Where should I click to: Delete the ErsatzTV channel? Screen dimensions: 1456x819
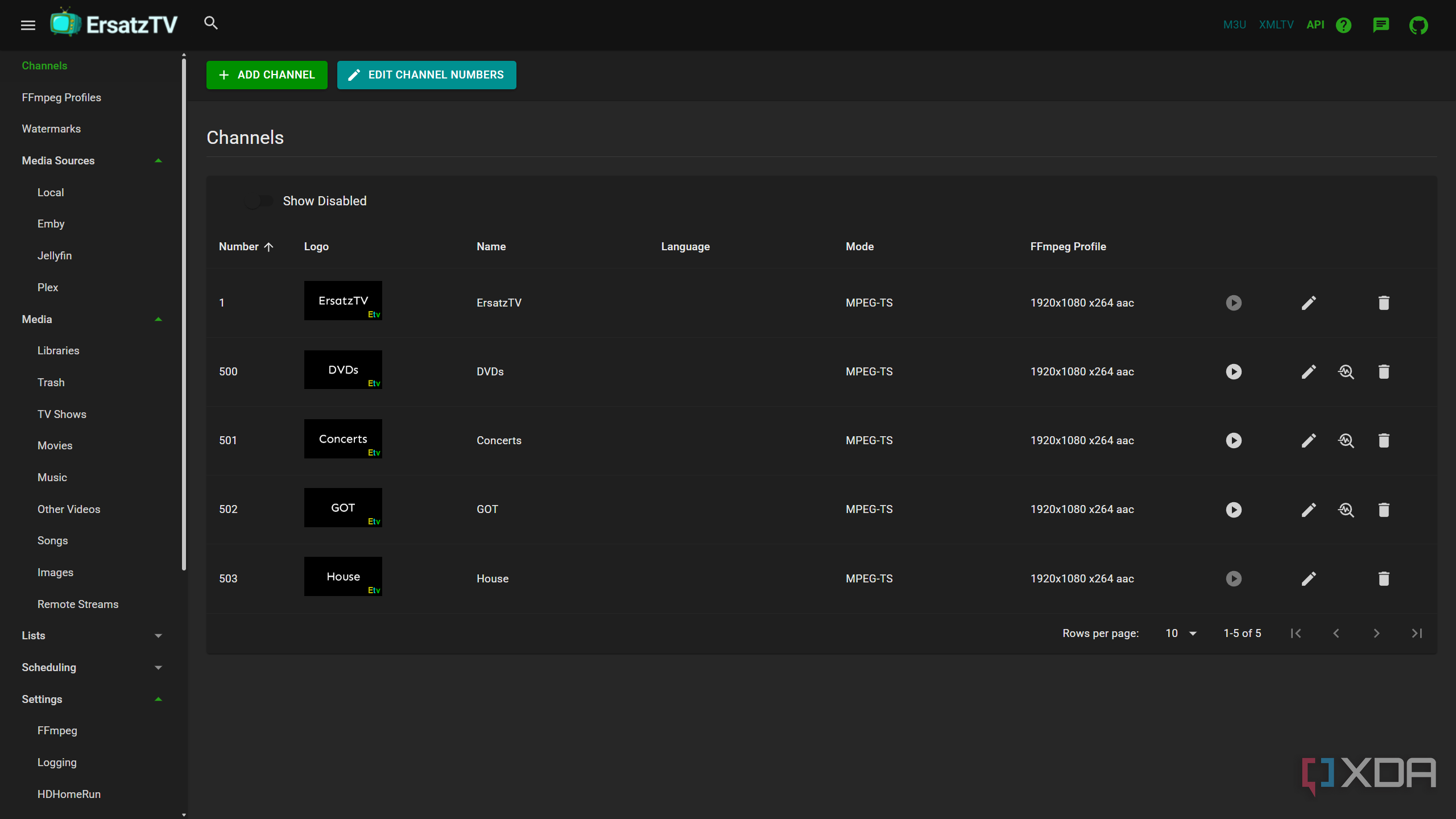[1384, 303]
